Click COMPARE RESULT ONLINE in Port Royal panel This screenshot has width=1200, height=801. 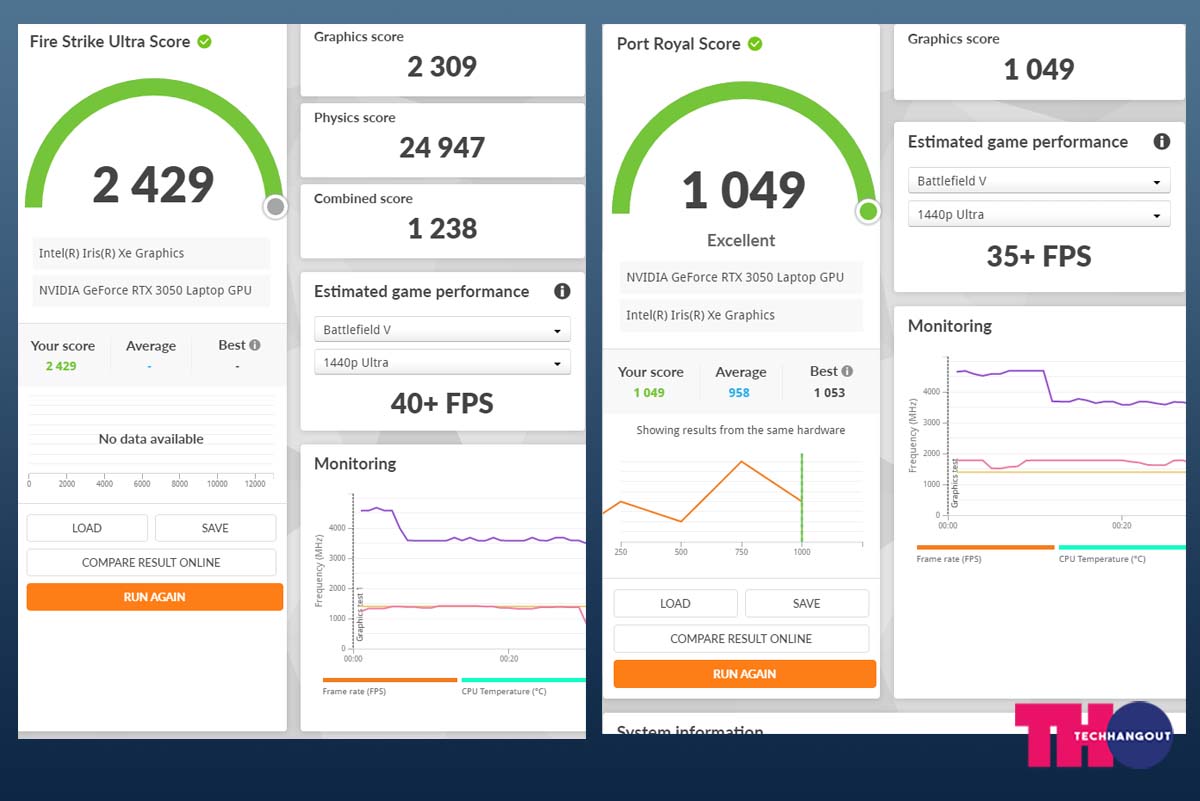[741, 638]
